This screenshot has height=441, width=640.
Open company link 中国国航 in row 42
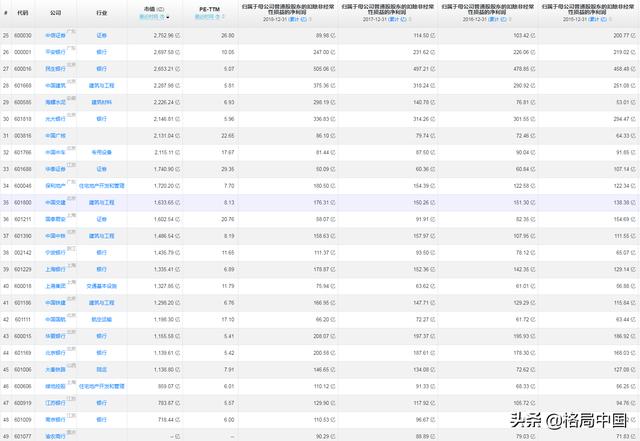click(55, 320)
